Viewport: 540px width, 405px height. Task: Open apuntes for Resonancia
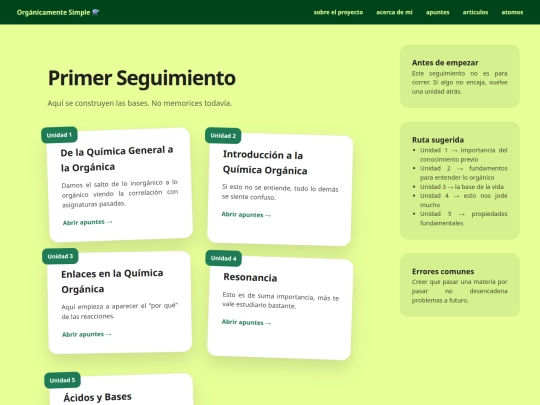(246, 322)
